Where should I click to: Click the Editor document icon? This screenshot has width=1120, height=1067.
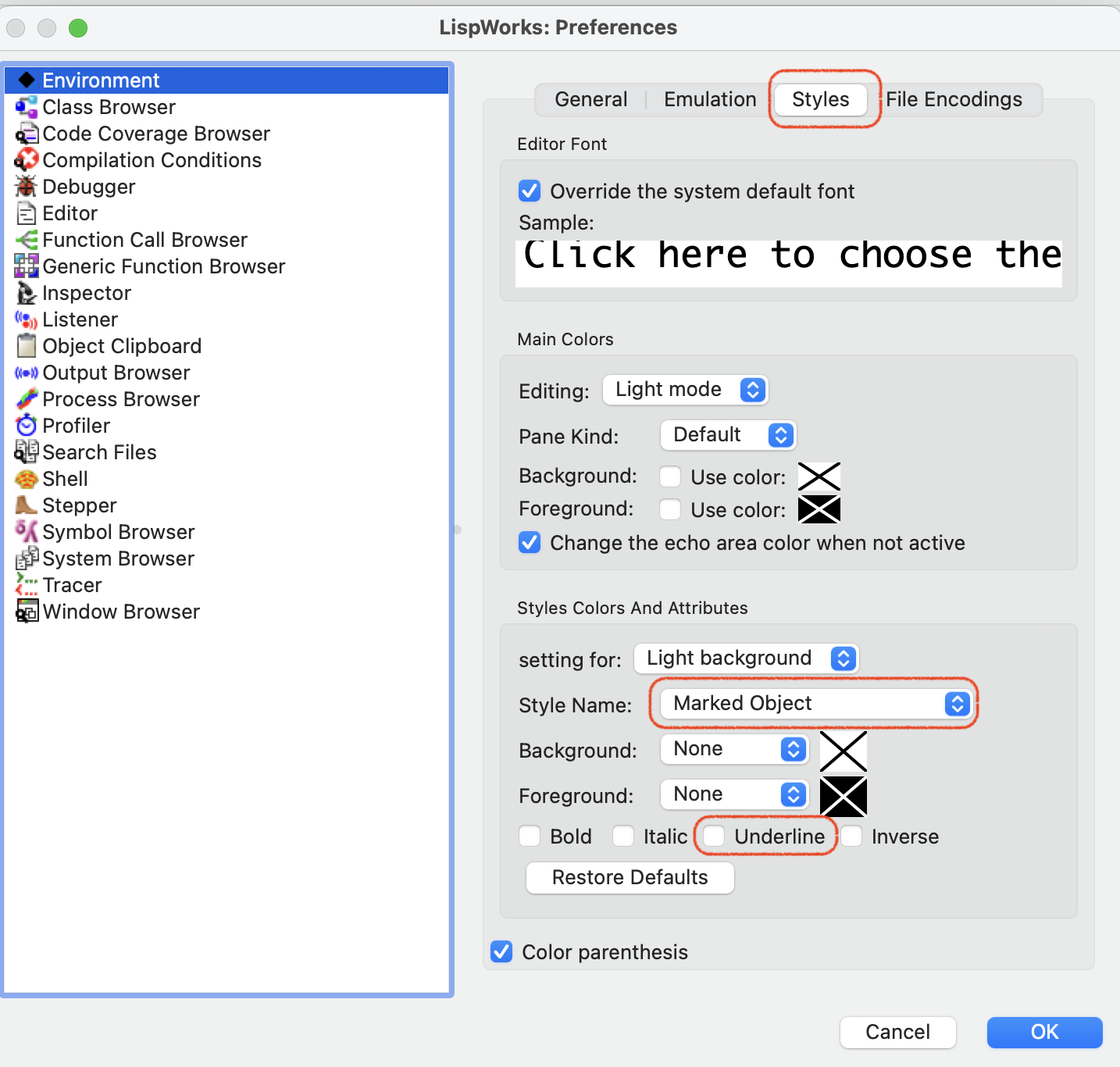[x=27, y=212]
